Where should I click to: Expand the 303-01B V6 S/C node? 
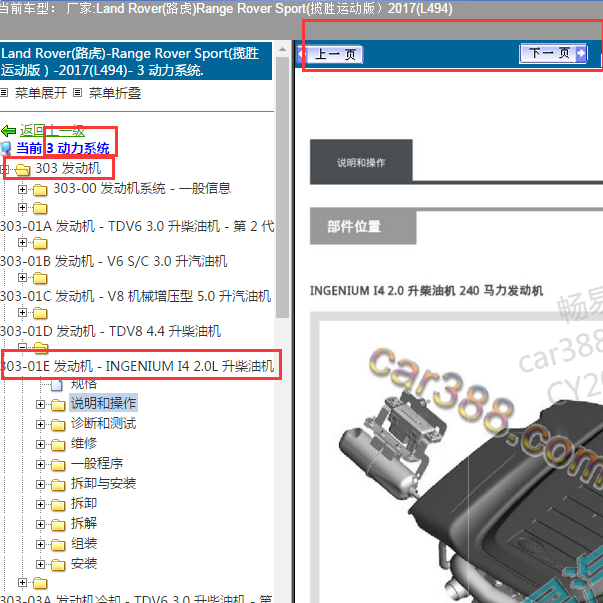point(22,243)
